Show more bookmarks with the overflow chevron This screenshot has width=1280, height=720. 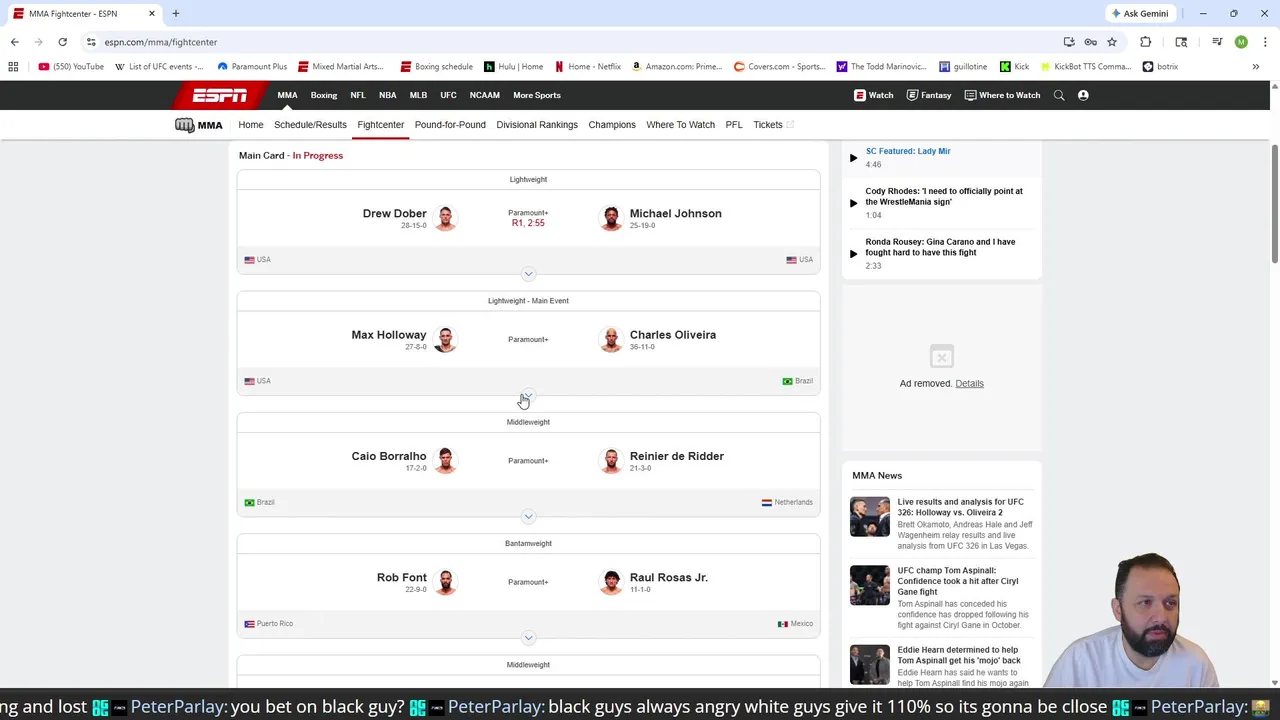click(x=1255, y=67)
